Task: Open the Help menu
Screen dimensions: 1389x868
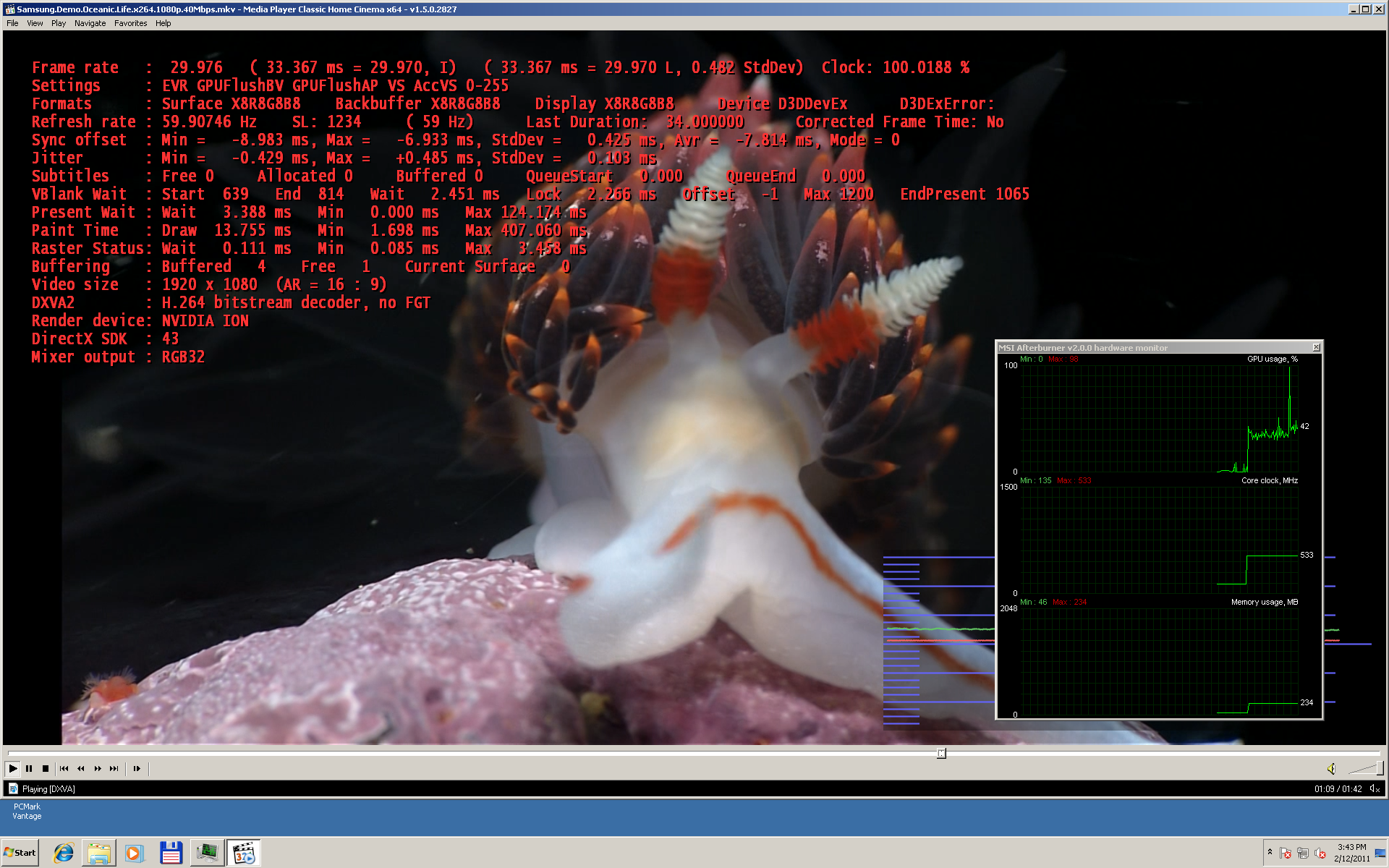Action: [x=163, y=23]
